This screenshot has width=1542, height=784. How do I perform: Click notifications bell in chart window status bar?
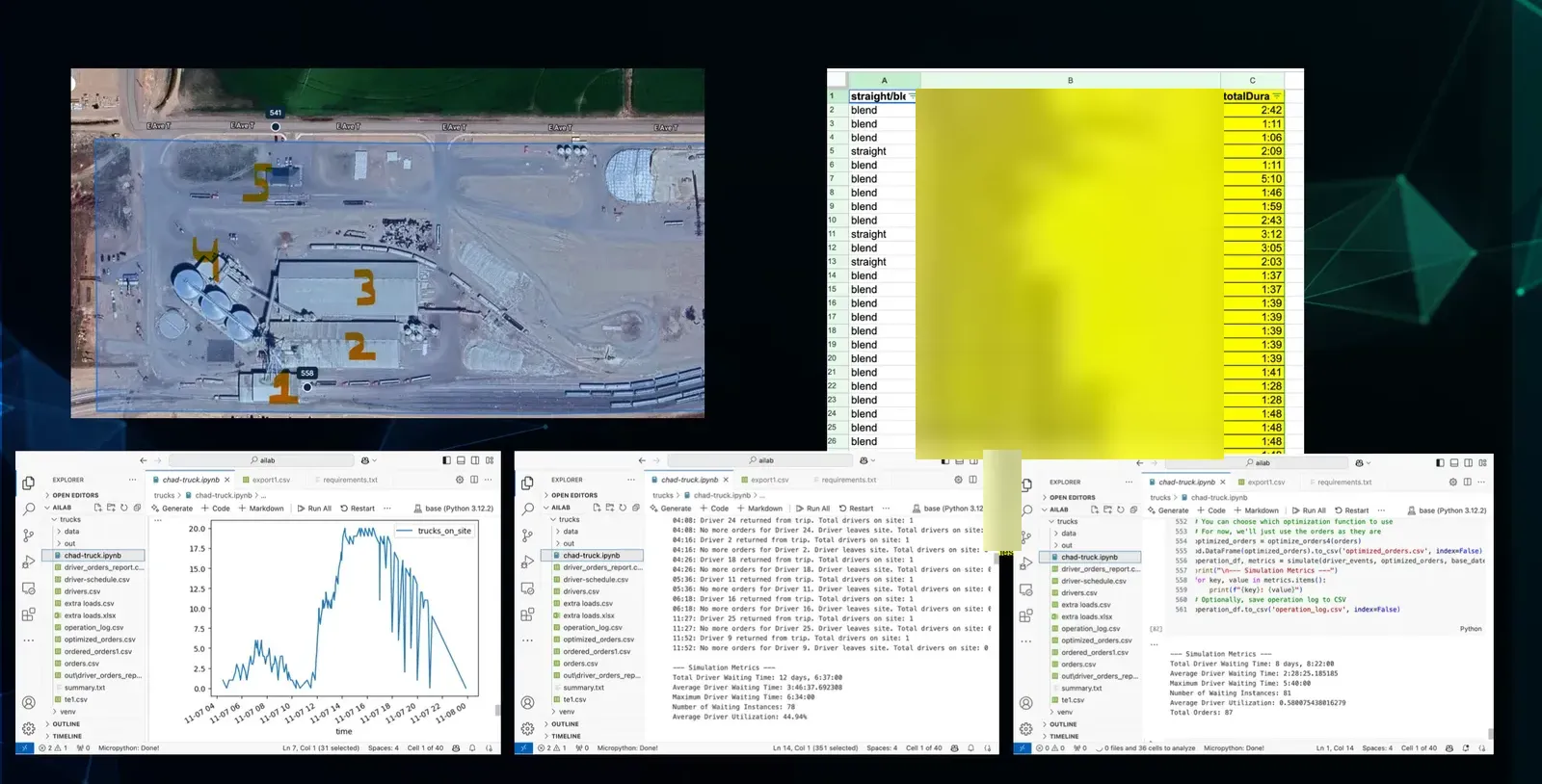point(472,747)
